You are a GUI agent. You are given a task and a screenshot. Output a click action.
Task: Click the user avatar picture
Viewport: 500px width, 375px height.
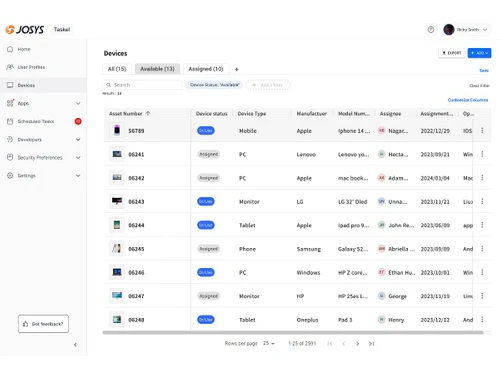(x=449, y=30)
